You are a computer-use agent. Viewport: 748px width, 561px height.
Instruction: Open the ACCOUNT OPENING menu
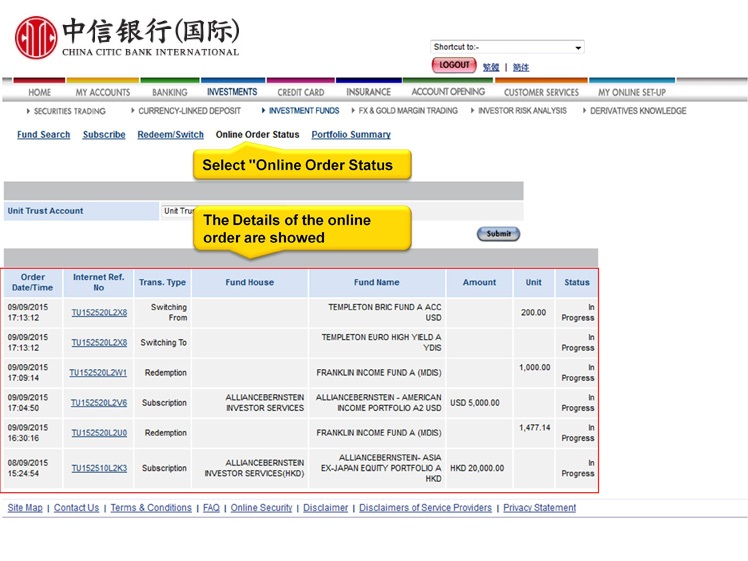(448, 92)
